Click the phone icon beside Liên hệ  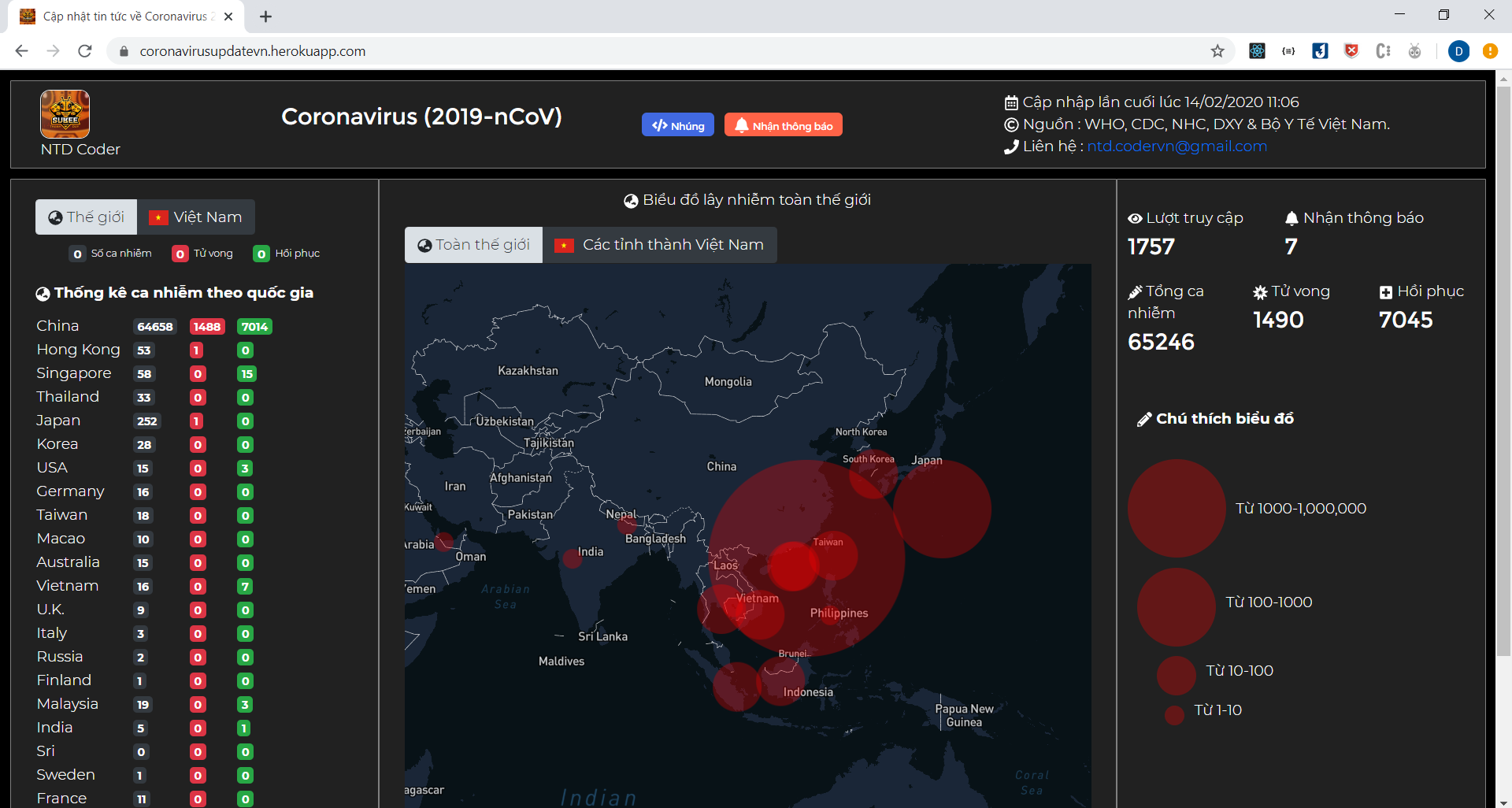click(x=1011, y=146)
